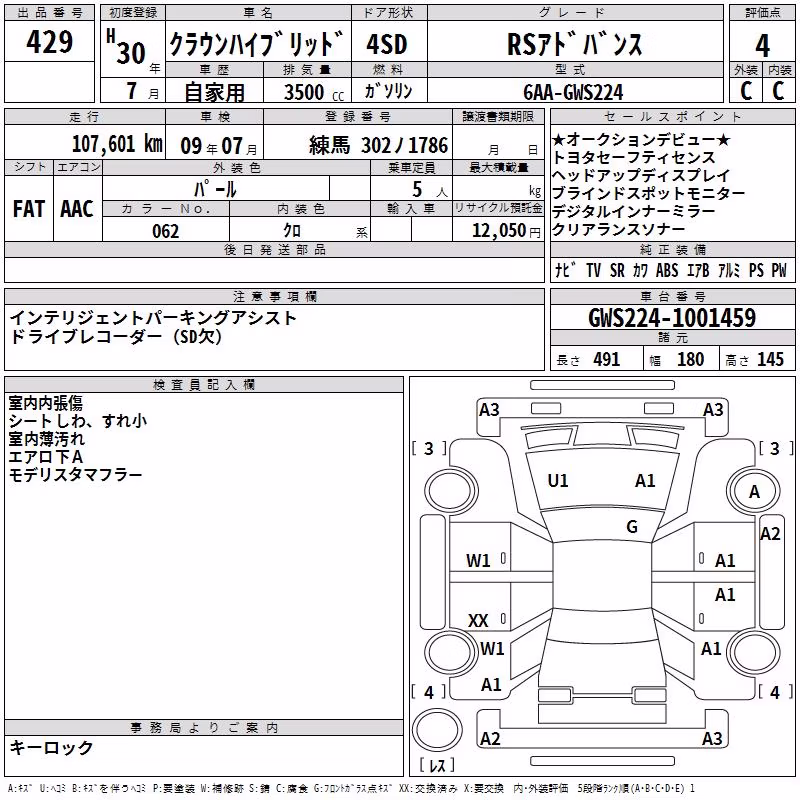Click the C grade under 内装
The image size is (800, 800).
(778, 90)
